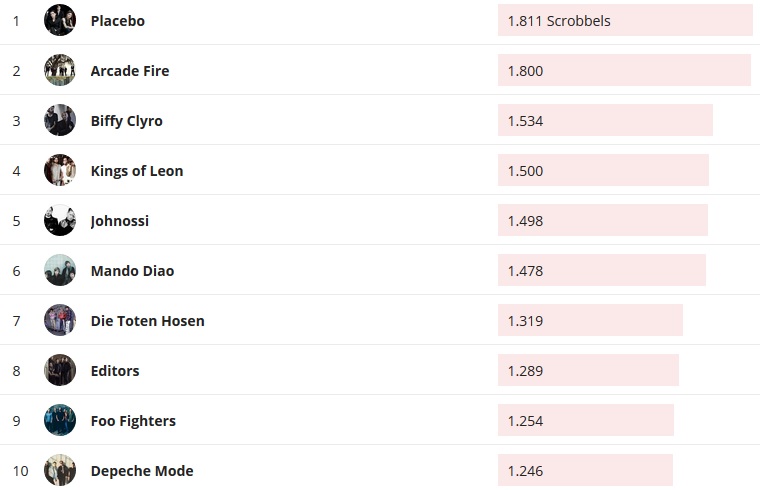Click the Kings of Leon avatar
Image resolution: width=760 pixels, height=490 pixels.
click(x=60, y=170)
